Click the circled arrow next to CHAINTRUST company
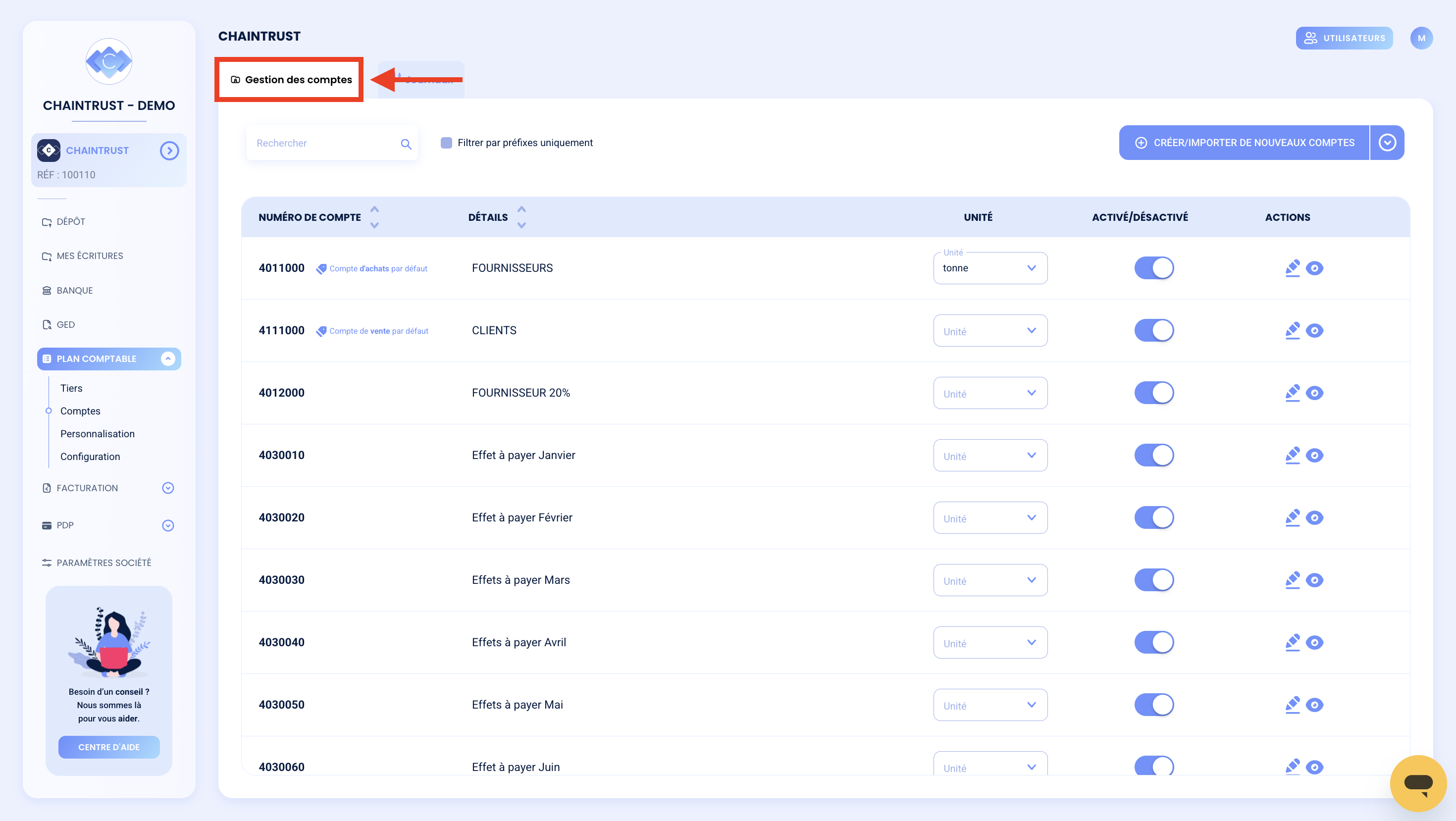The height and width of the screenshot is (821, 1456). coord(169,151)
